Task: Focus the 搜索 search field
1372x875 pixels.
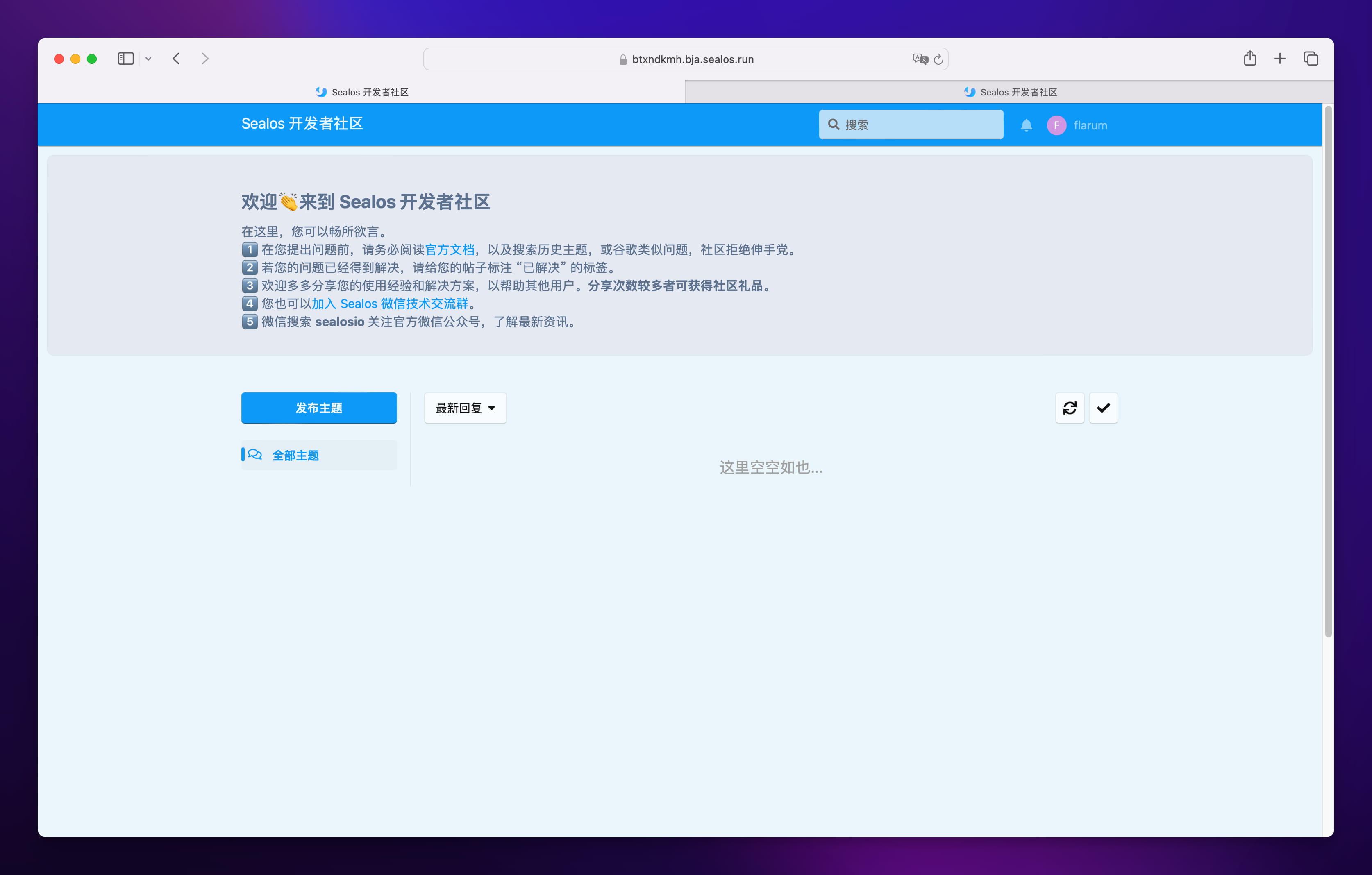Action: coord(911,125)
